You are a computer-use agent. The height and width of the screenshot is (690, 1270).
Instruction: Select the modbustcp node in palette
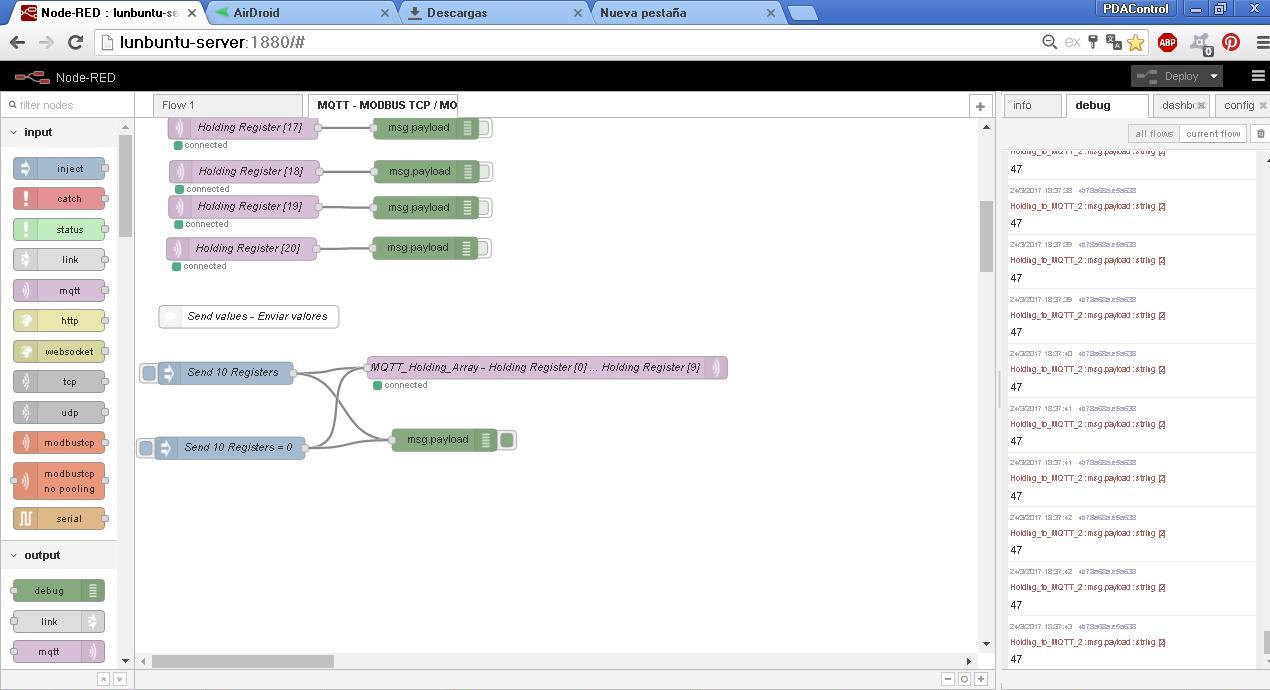pyautogui.click(x=59, y=443)
